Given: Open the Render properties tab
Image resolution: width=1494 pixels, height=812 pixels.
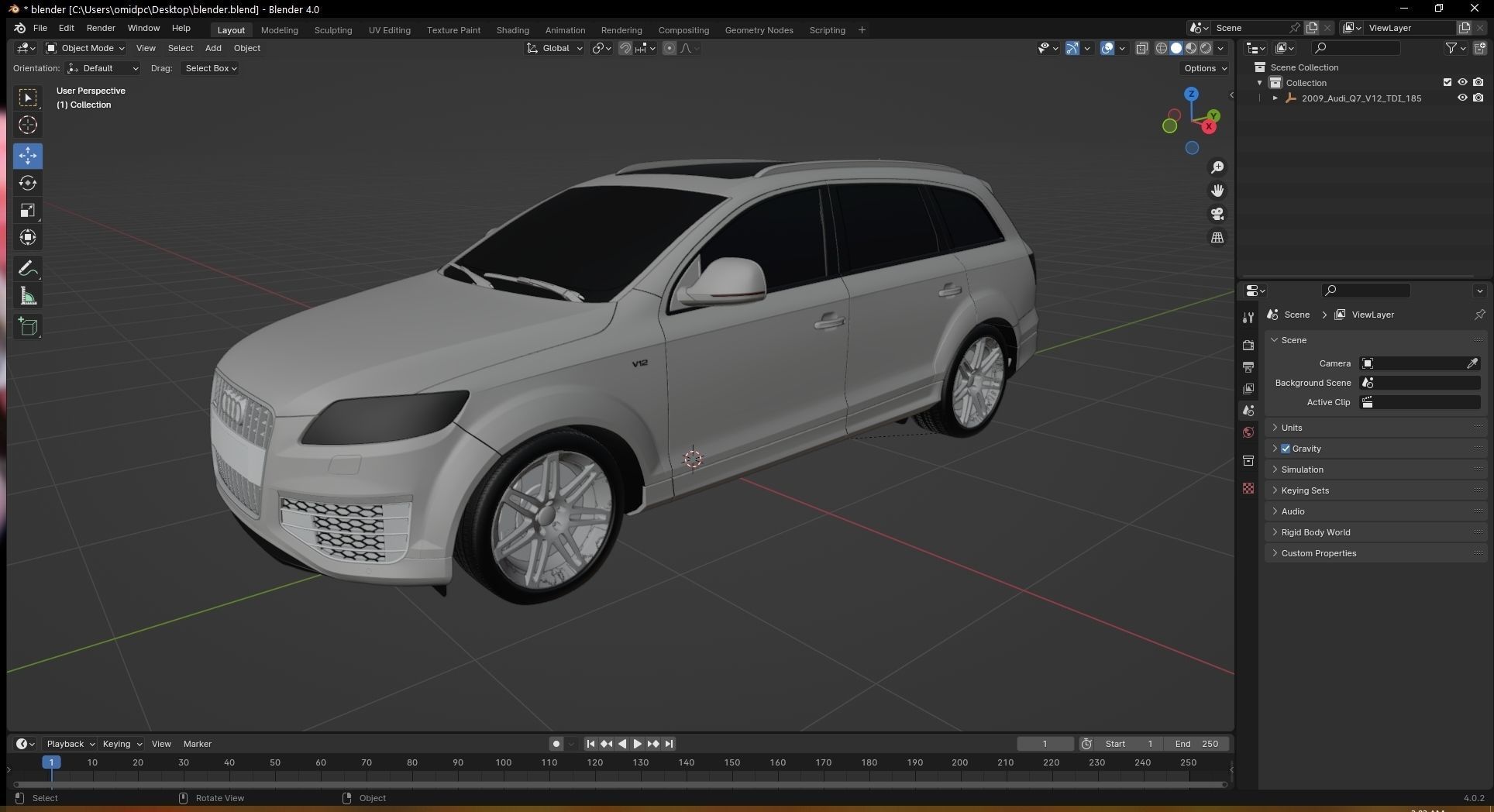Looking at the screenshot, I should pyautogui.click(x=1248, y=345).
